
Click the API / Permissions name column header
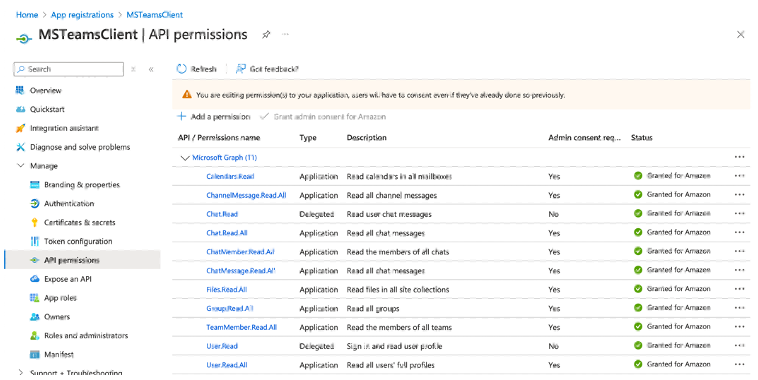click(219, 138)
